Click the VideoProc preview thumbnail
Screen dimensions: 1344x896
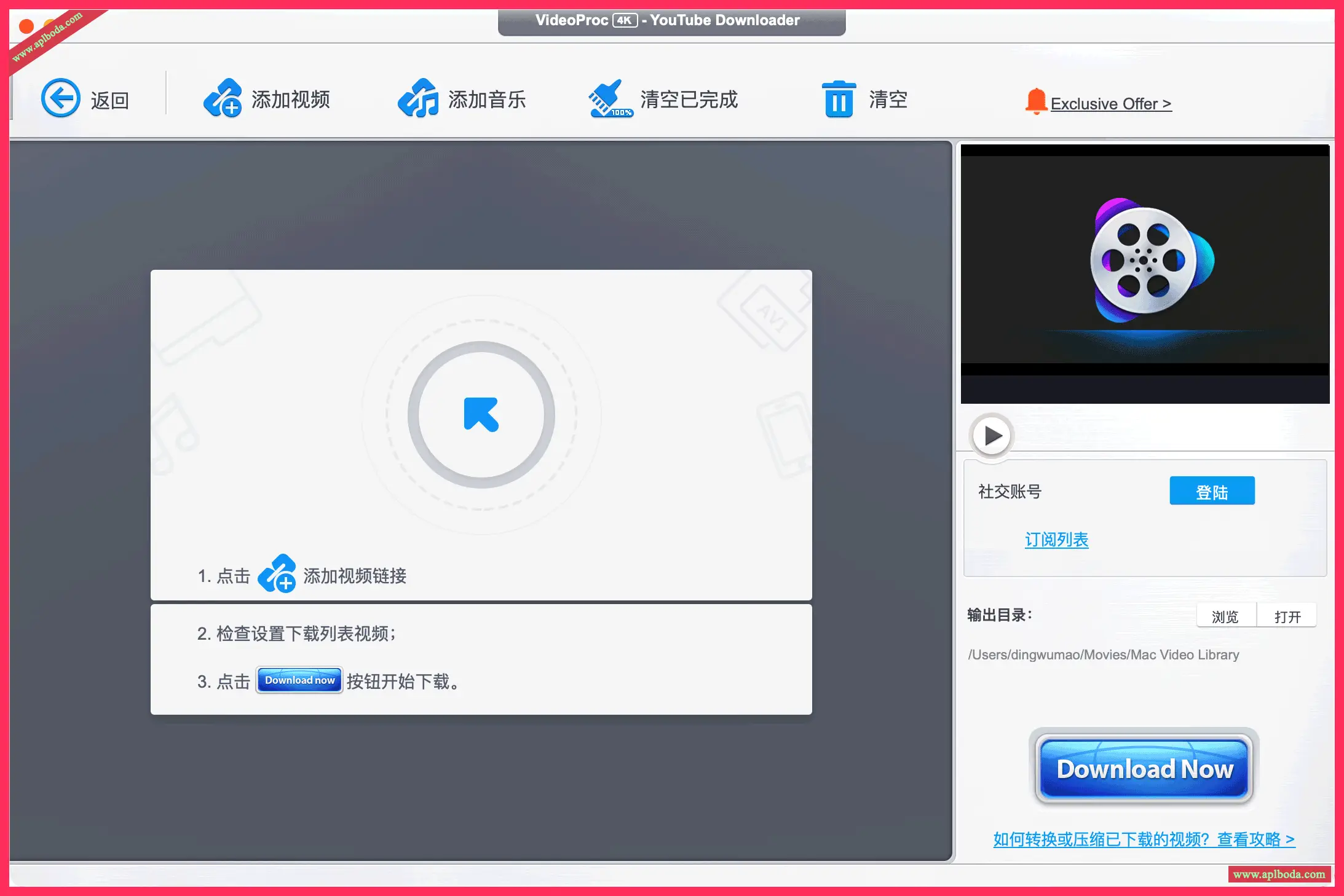pos(1145,261)
